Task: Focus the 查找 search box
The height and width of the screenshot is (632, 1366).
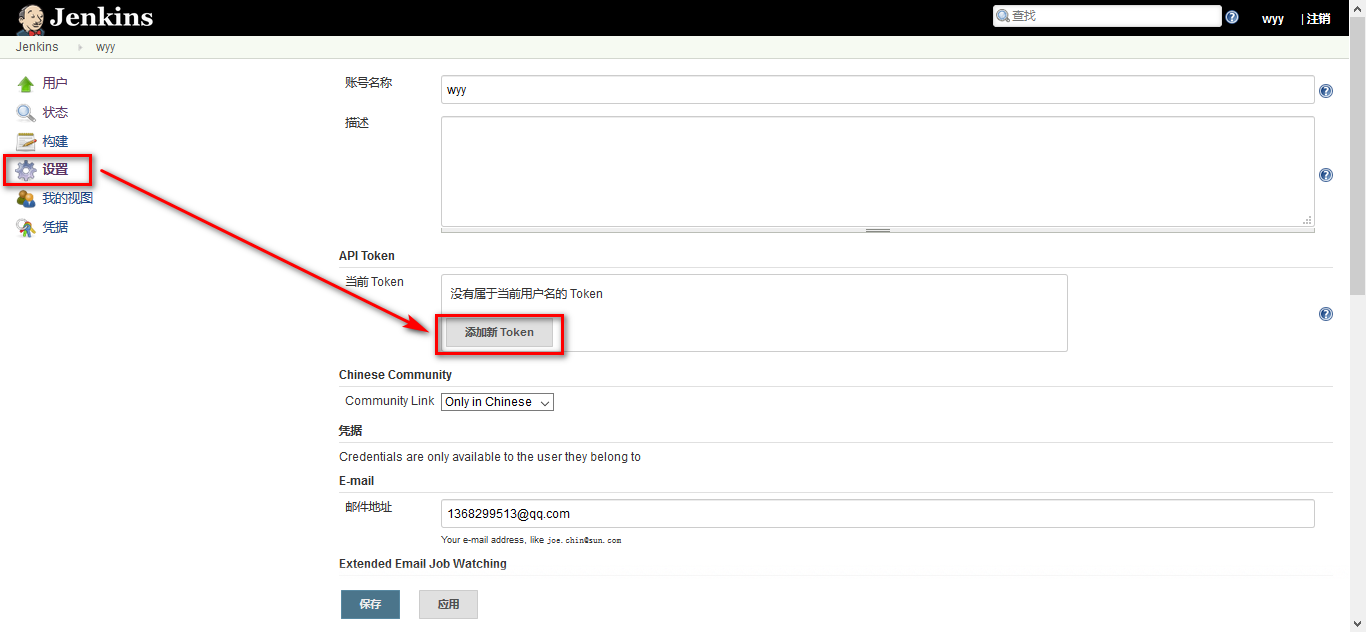Action: [1107, 16]
